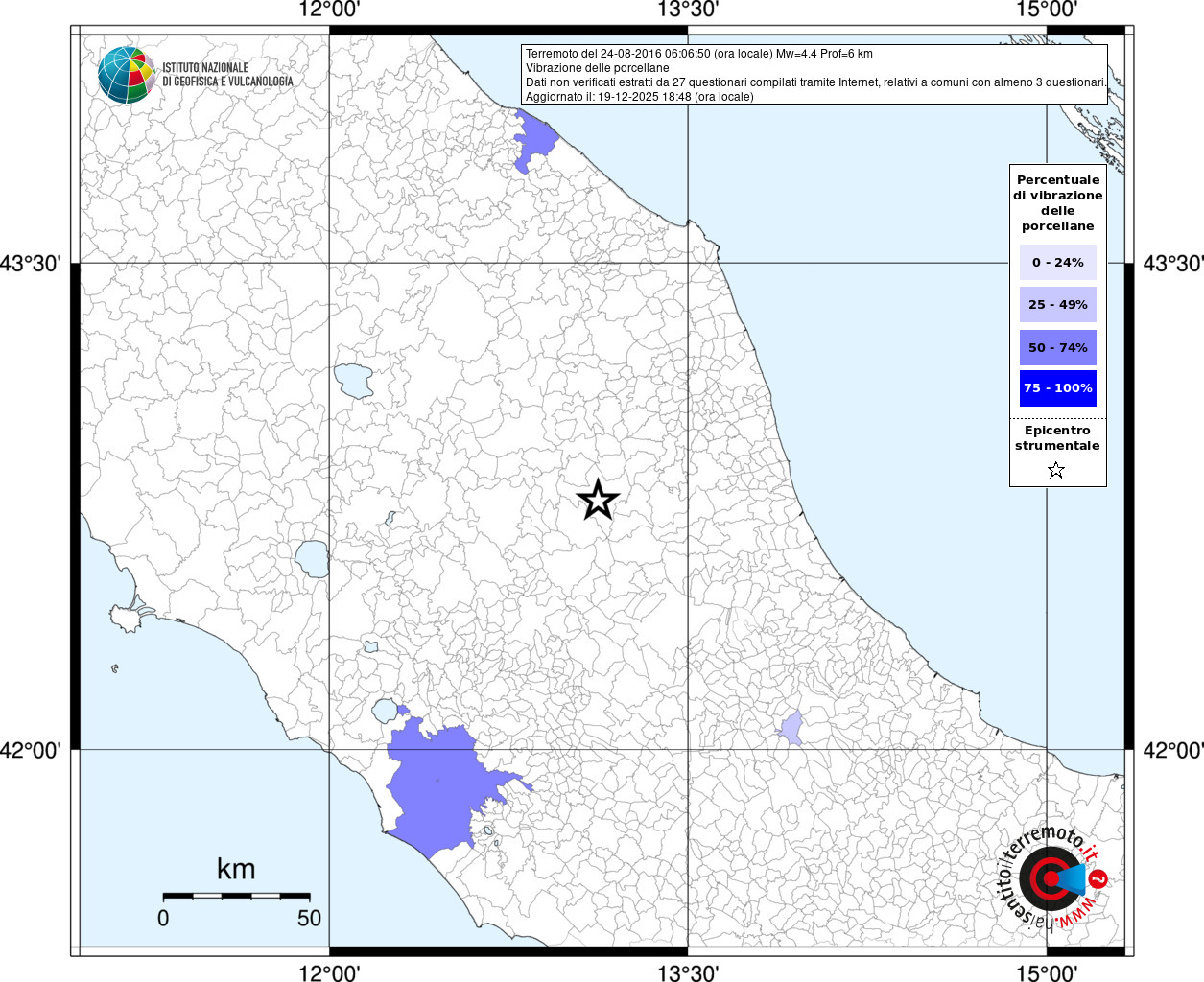The image size is (1204, 982).
Task: Click top axis label 15°00'
Action: (1046, 10)
